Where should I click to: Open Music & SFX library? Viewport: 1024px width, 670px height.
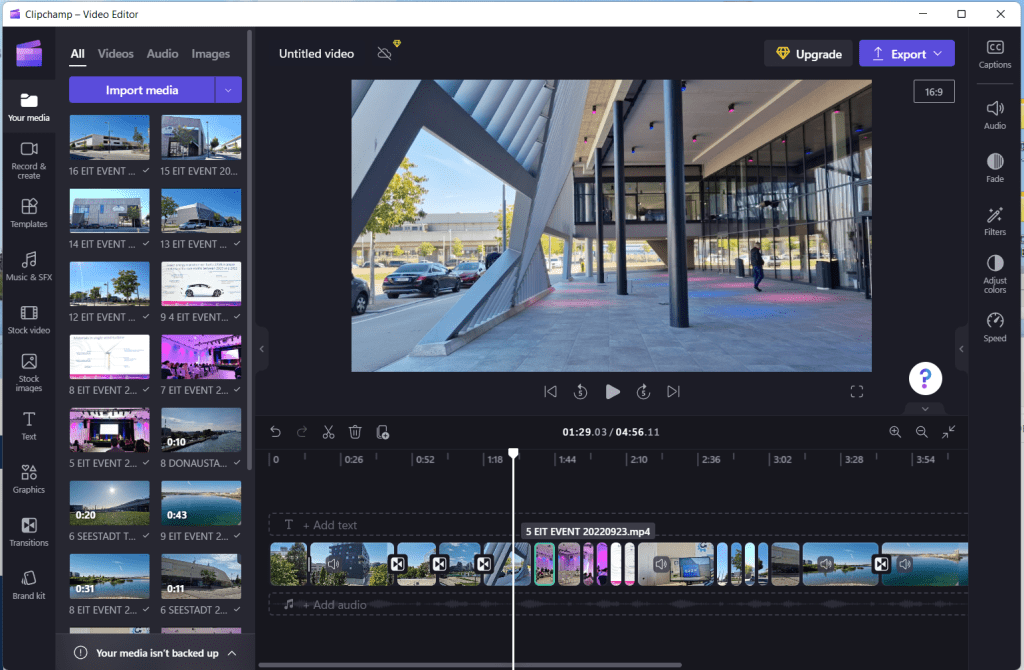coord(29,265)
